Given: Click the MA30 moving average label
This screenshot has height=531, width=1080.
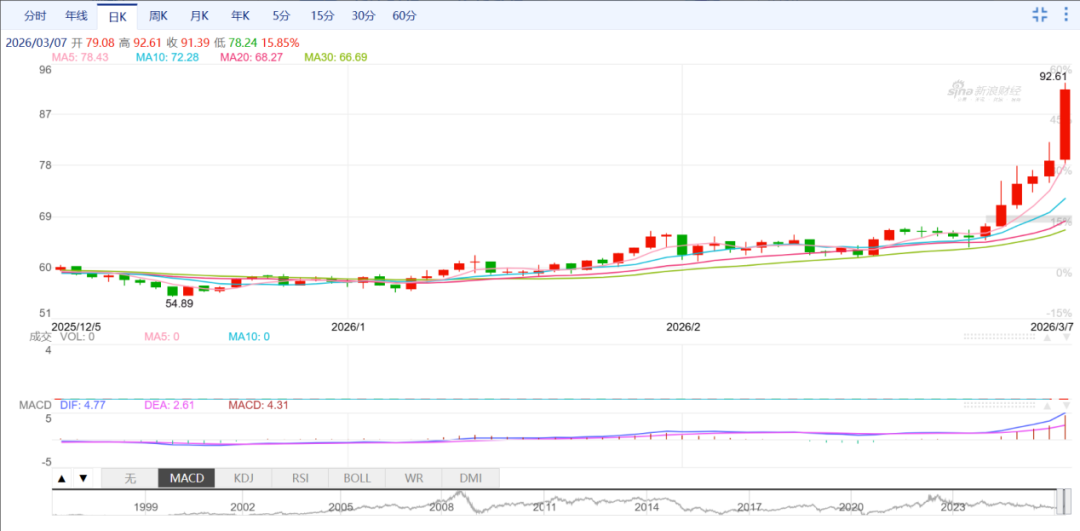Looking at the screenshot, I should tap(335, 57).
